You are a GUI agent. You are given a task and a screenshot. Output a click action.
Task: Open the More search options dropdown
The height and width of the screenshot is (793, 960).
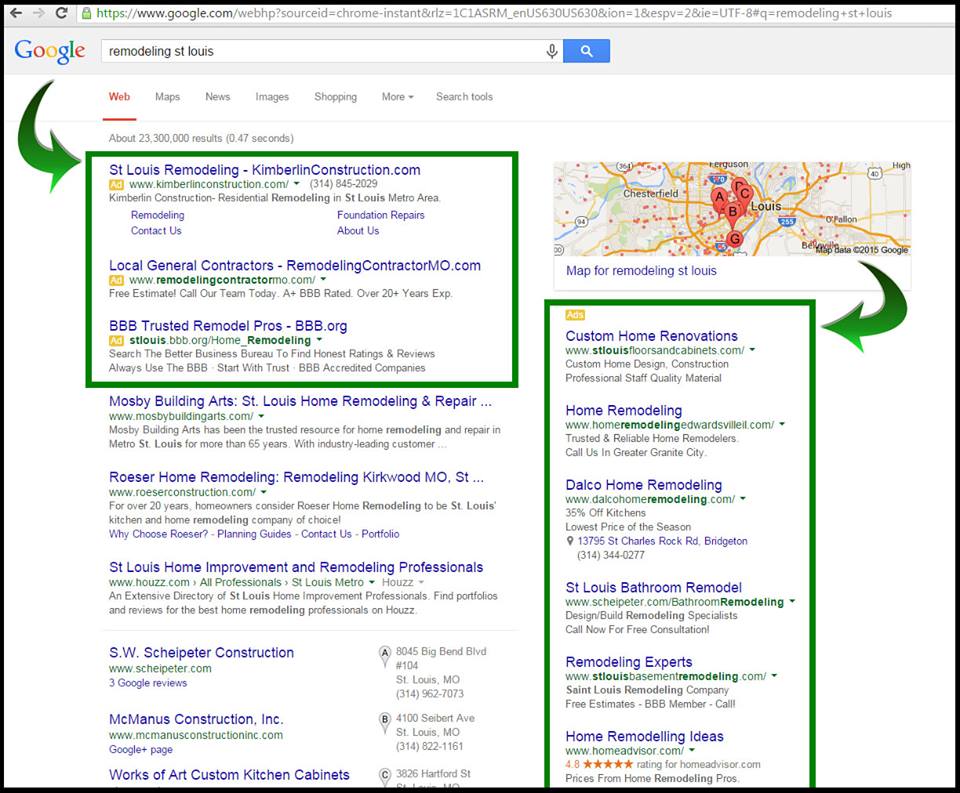tap(397, 97)
